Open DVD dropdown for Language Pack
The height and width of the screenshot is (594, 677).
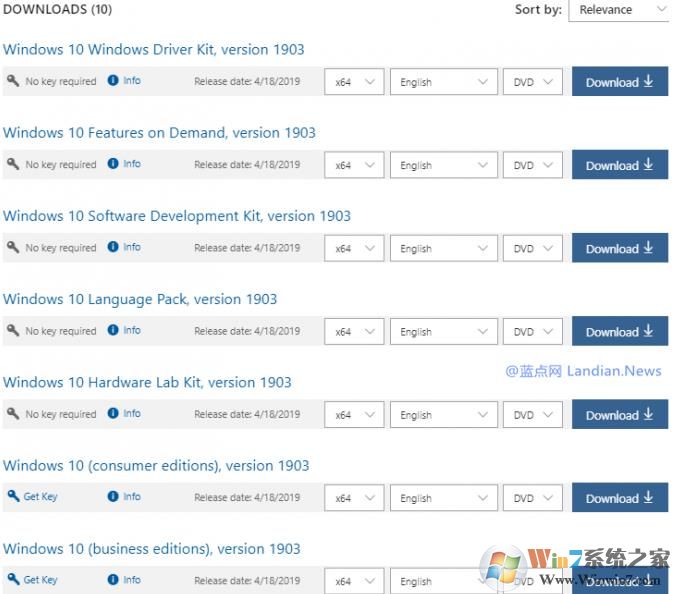pos(533,332)
